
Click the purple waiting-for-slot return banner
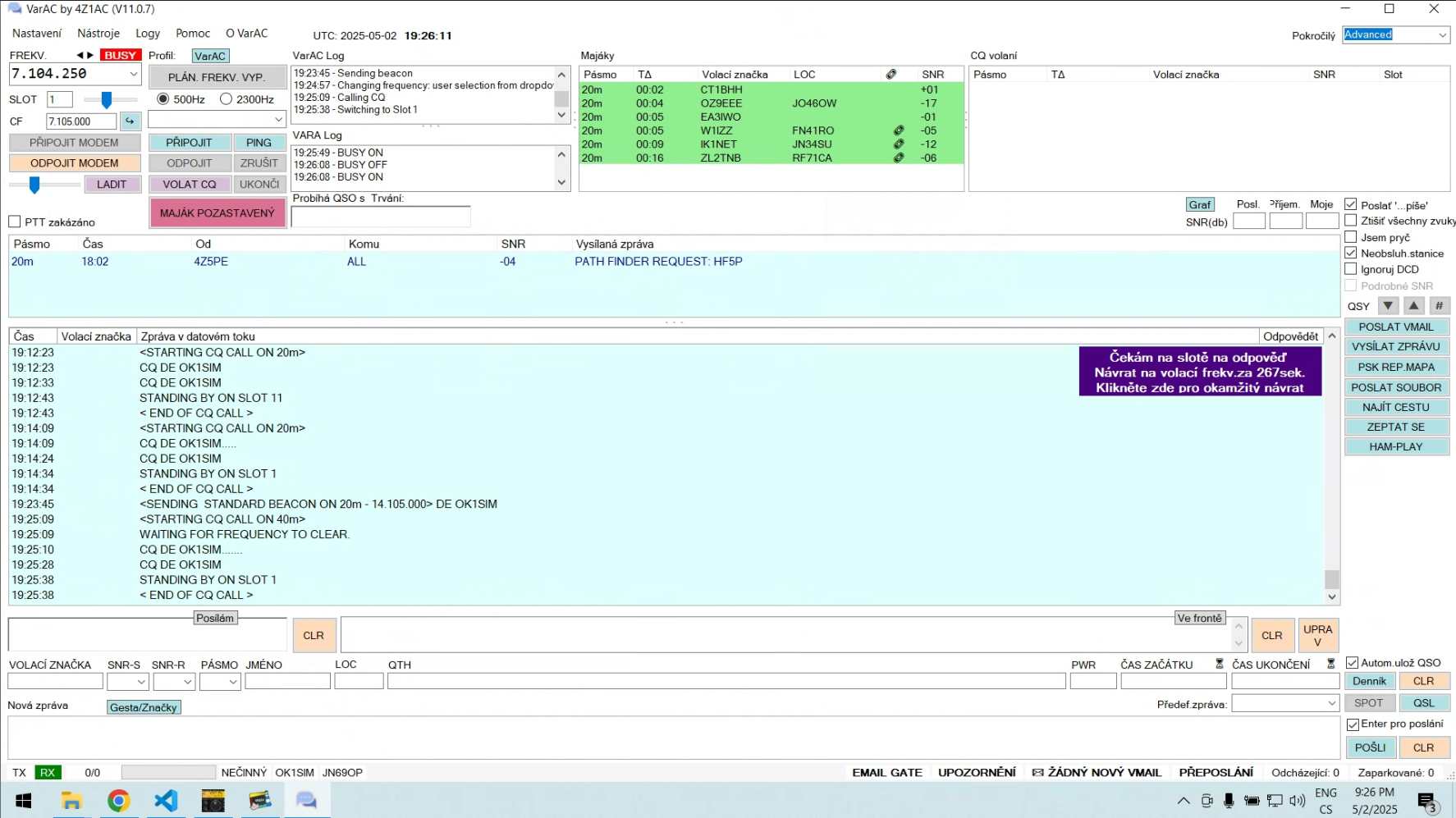1200,372
